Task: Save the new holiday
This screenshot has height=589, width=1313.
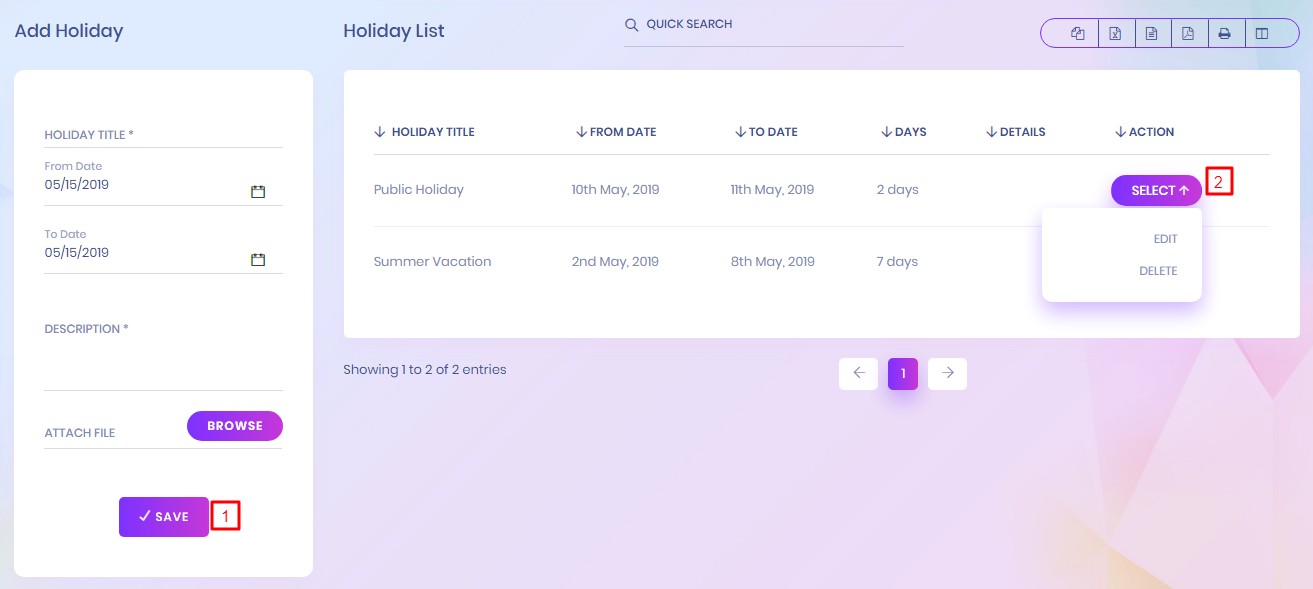Action: click(x=164, y=517)
